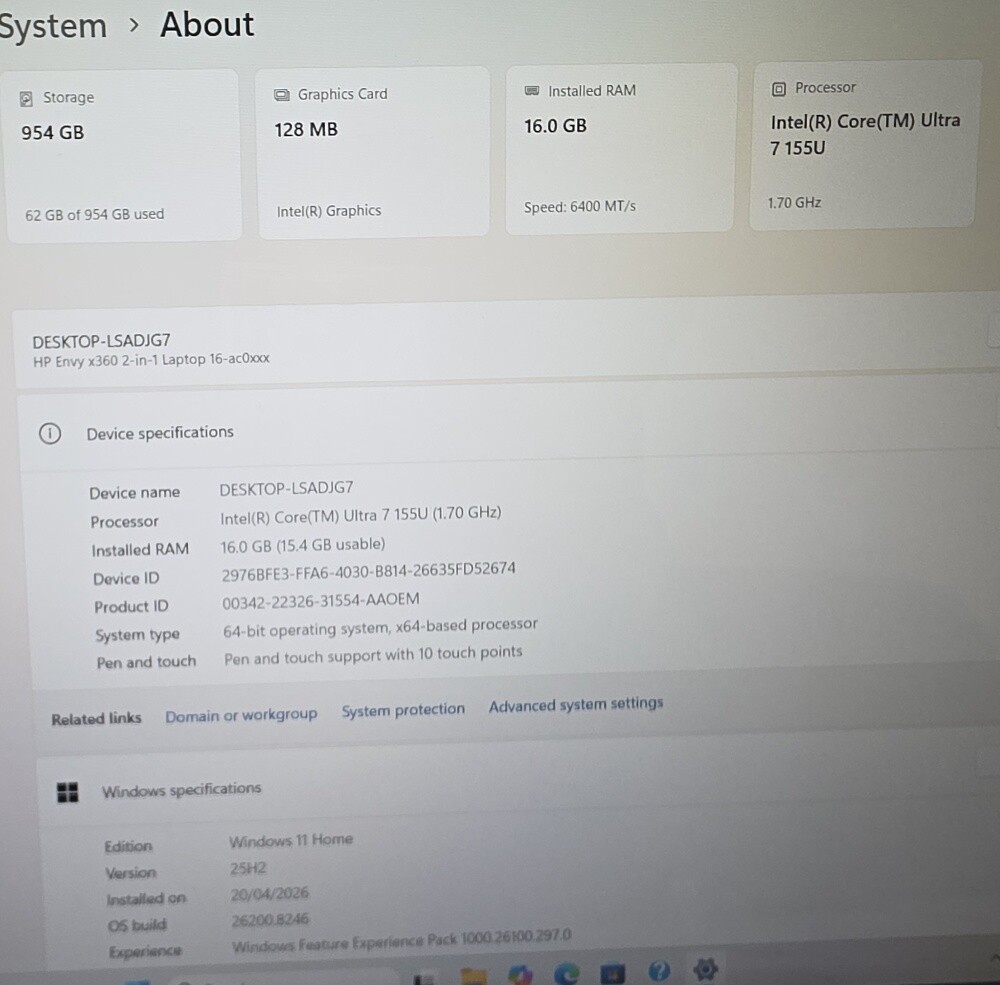Click the 'Intel(R) Core(TM) Ultra 7 155U' card heading
This screenshot has height=985, width=1000.
[865, 134]
